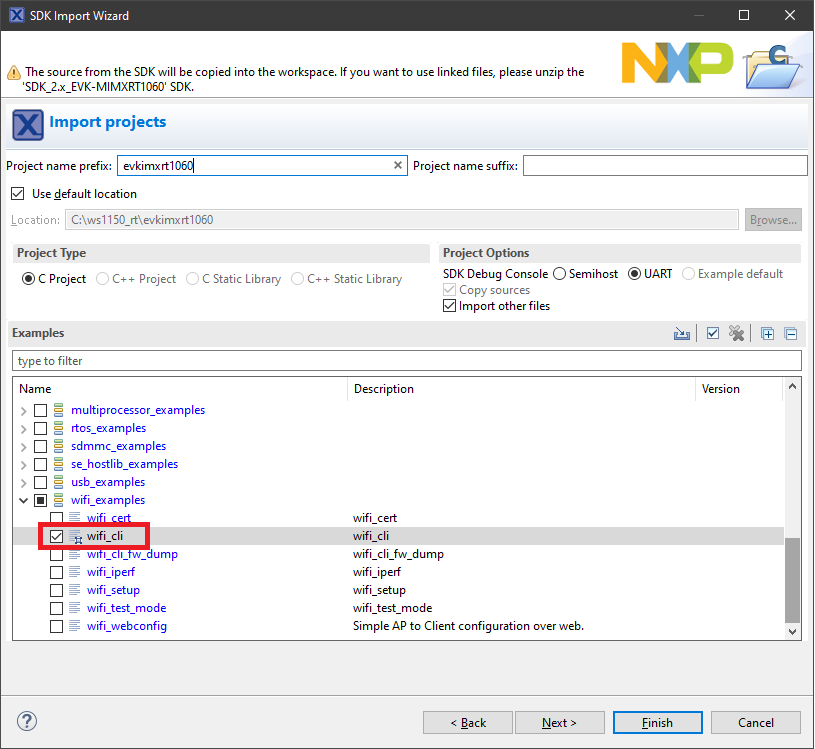
Task: Click the Finish button
Action: [657, 722]
